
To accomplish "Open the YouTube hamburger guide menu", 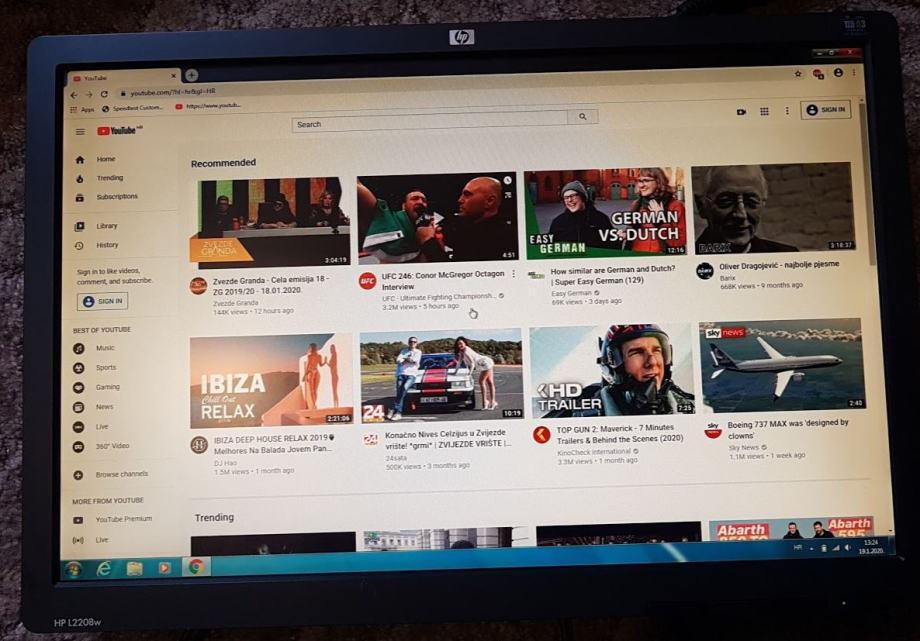I will click(x=80, y=131).
